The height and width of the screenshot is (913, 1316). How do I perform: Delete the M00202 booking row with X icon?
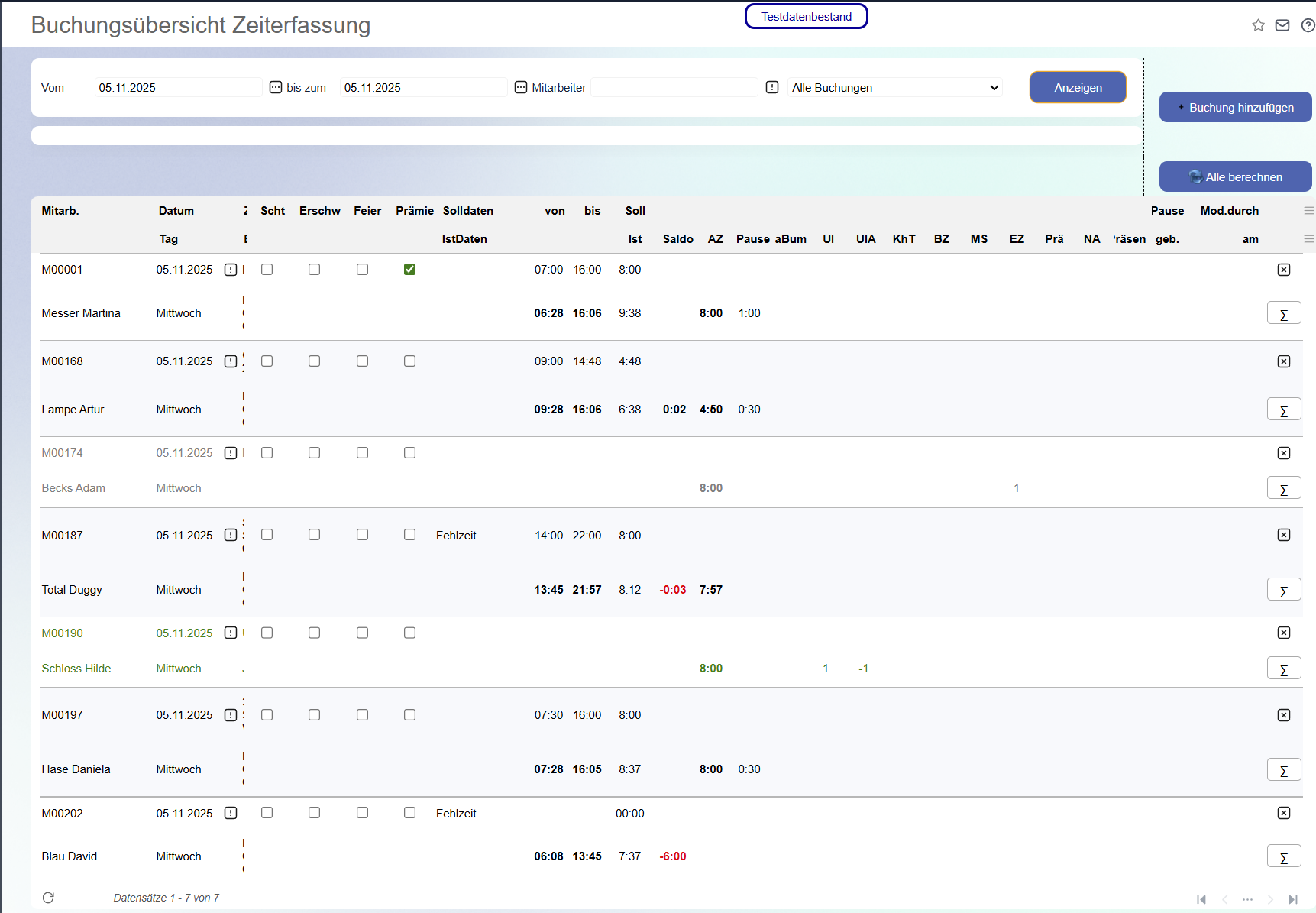click(1284, 813)
